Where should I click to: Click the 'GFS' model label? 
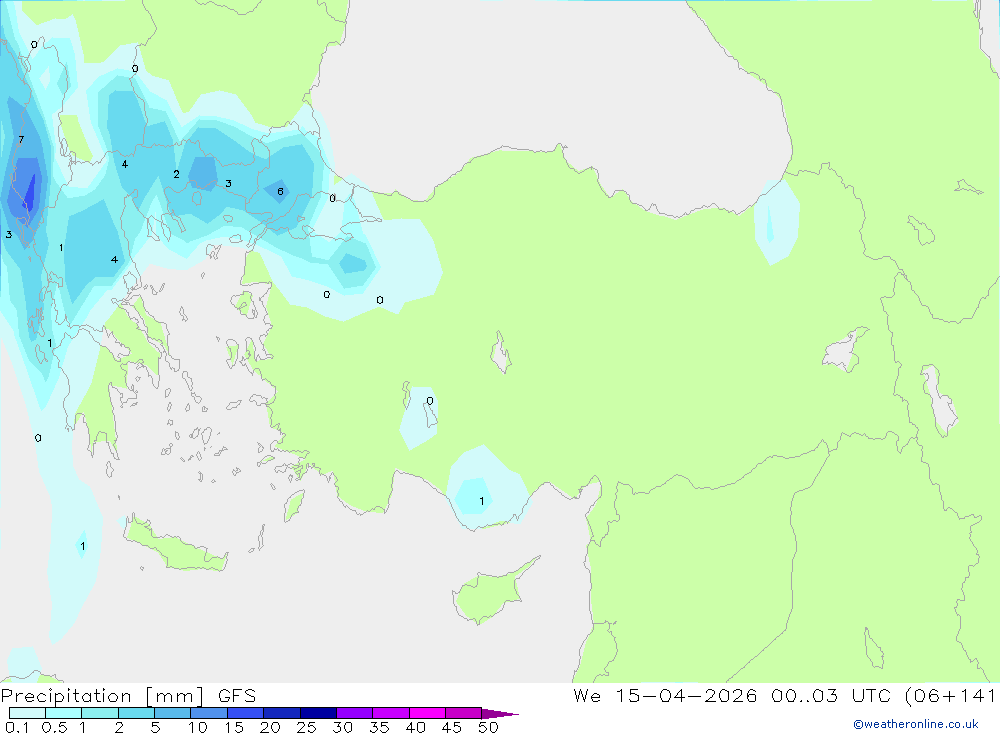[237, 696]
